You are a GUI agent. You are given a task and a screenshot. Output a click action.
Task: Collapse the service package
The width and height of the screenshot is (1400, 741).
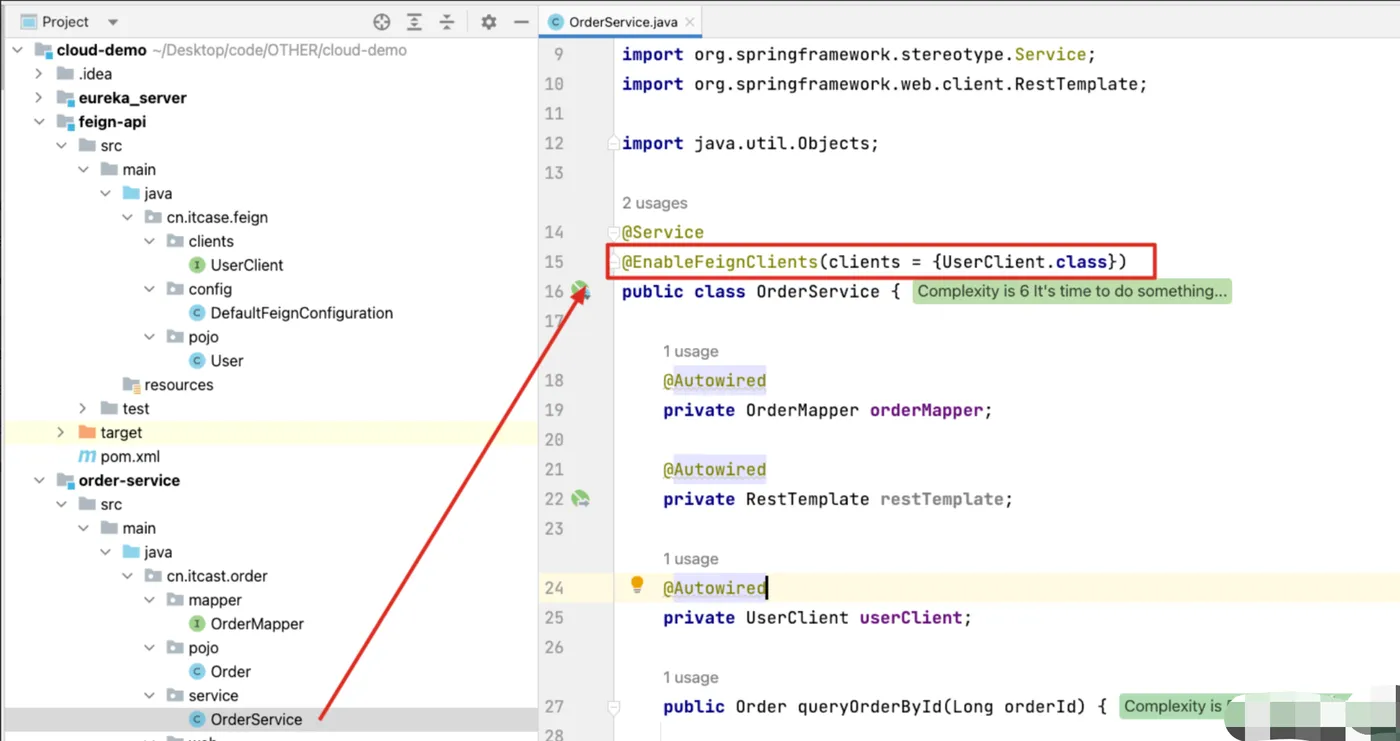tap(149, 695)
